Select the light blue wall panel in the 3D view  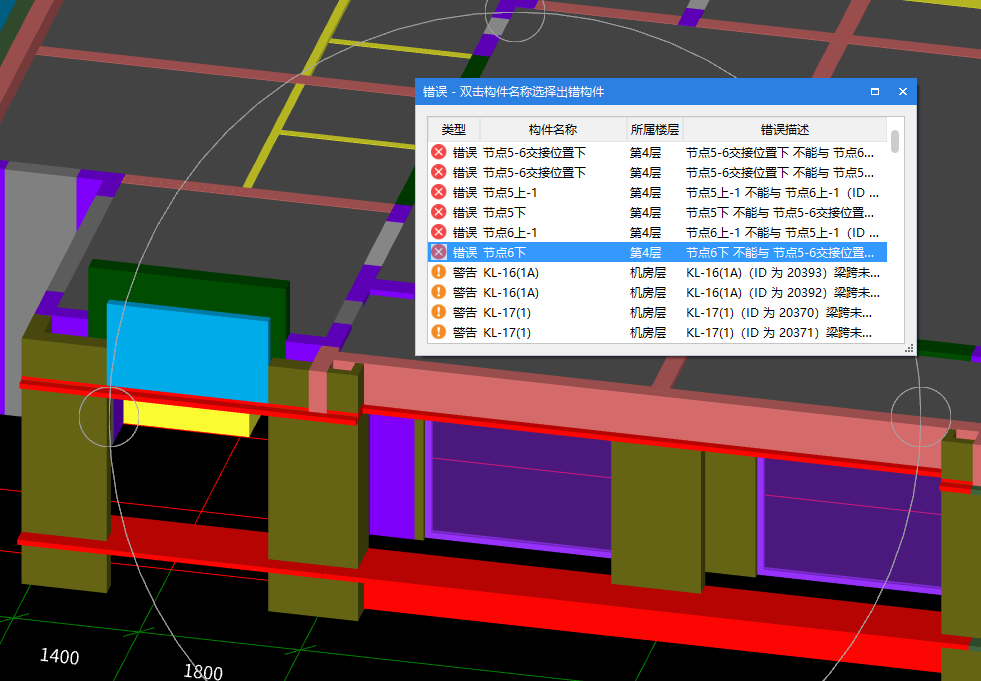point(188,351)
